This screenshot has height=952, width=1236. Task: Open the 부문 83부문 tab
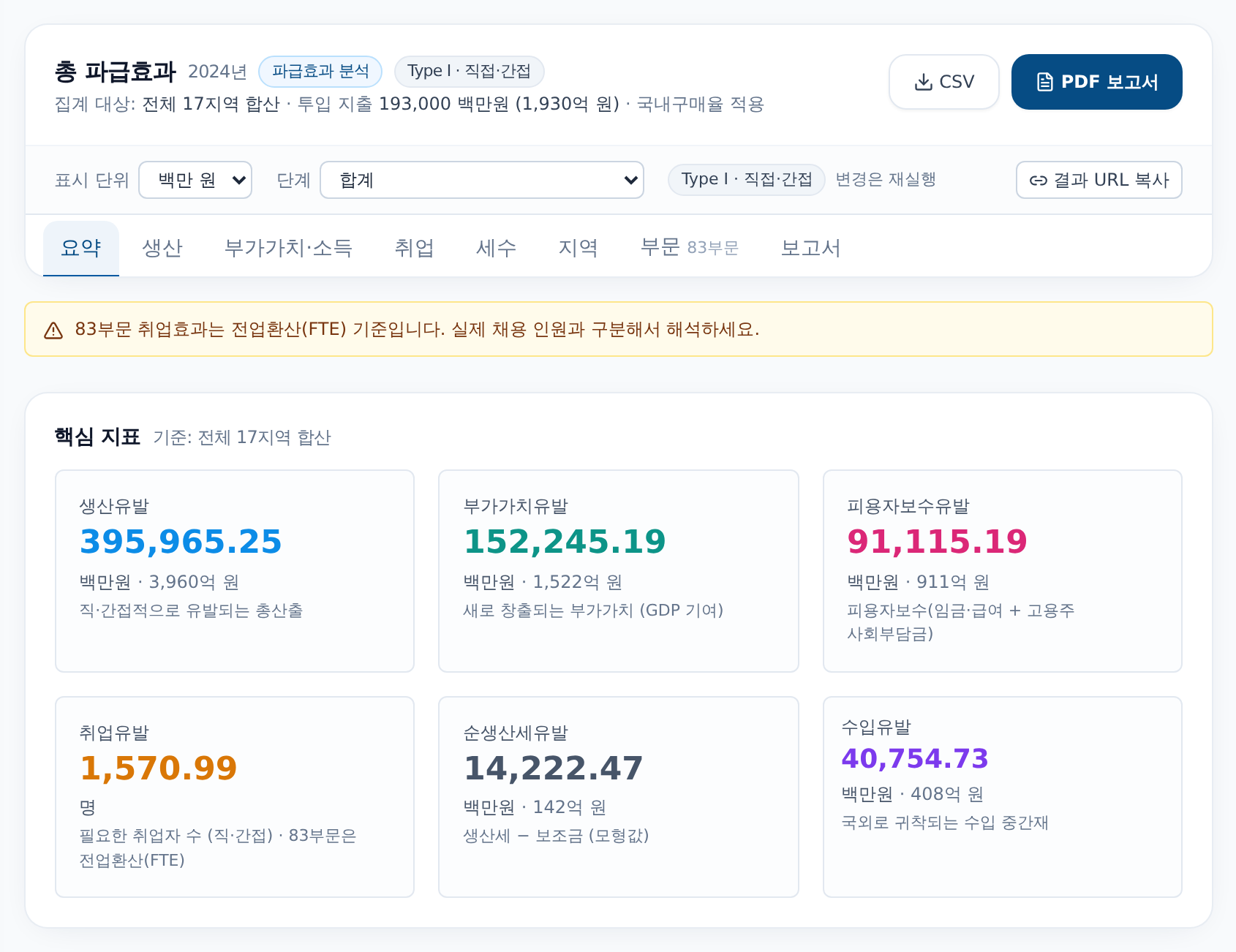pos(689,248)
